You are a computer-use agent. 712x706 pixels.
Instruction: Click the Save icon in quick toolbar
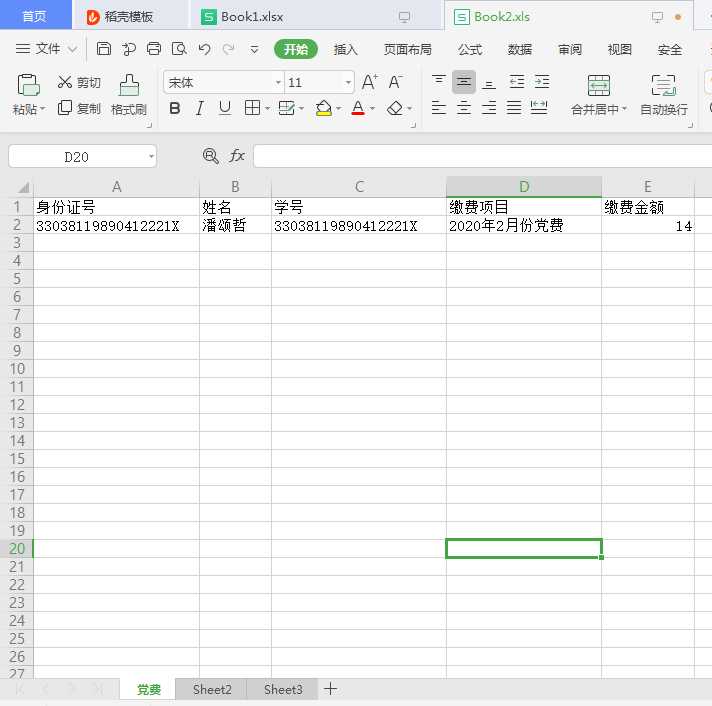pyautogui.click(x=104, y=49)
